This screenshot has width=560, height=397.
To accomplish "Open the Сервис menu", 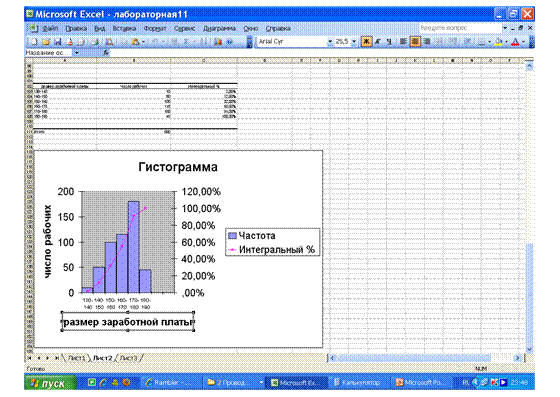I will point(184,29).
